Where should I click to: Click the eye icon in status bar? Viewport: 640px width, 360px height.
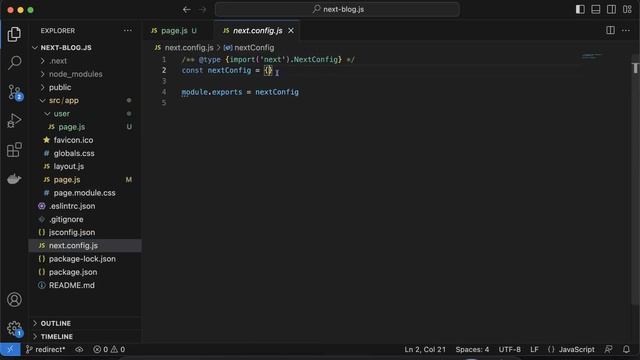point(79,349)
